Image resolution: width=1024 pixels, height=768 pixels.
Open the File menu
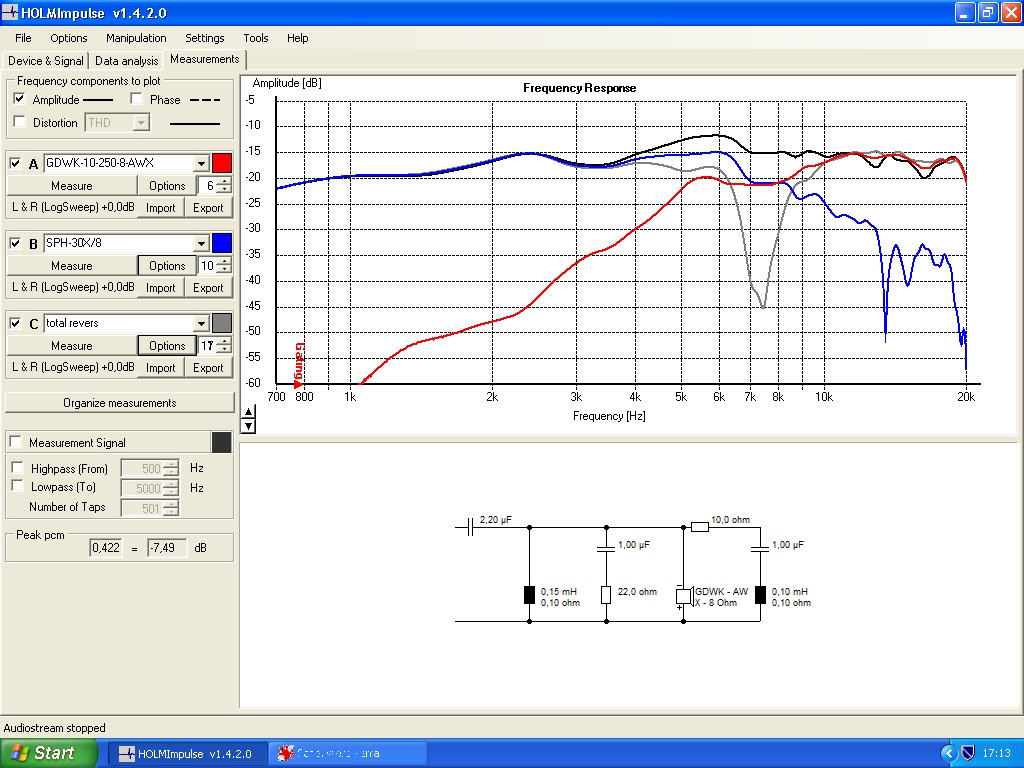pos(23,38)
